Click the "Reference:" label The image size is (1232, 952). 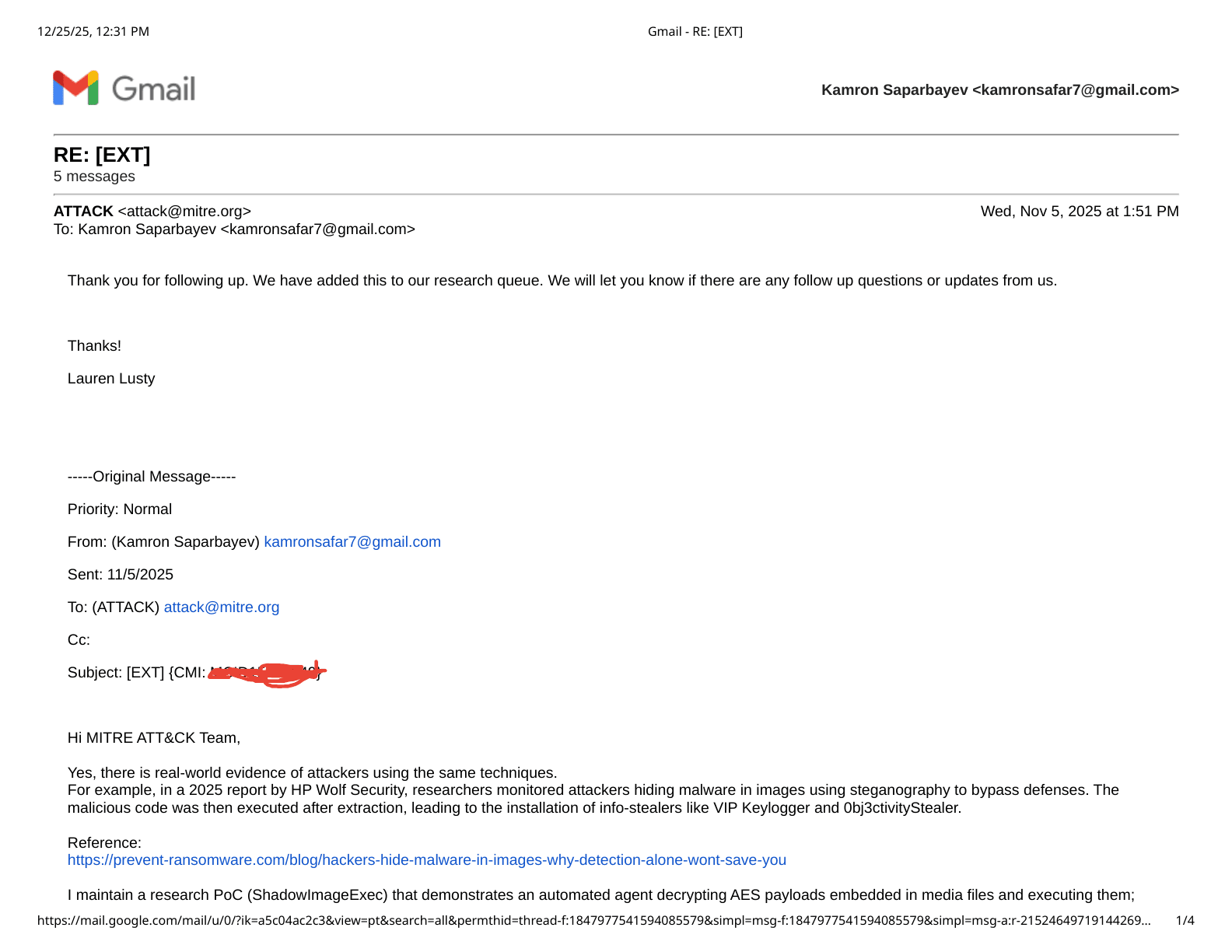coord(104,843)
